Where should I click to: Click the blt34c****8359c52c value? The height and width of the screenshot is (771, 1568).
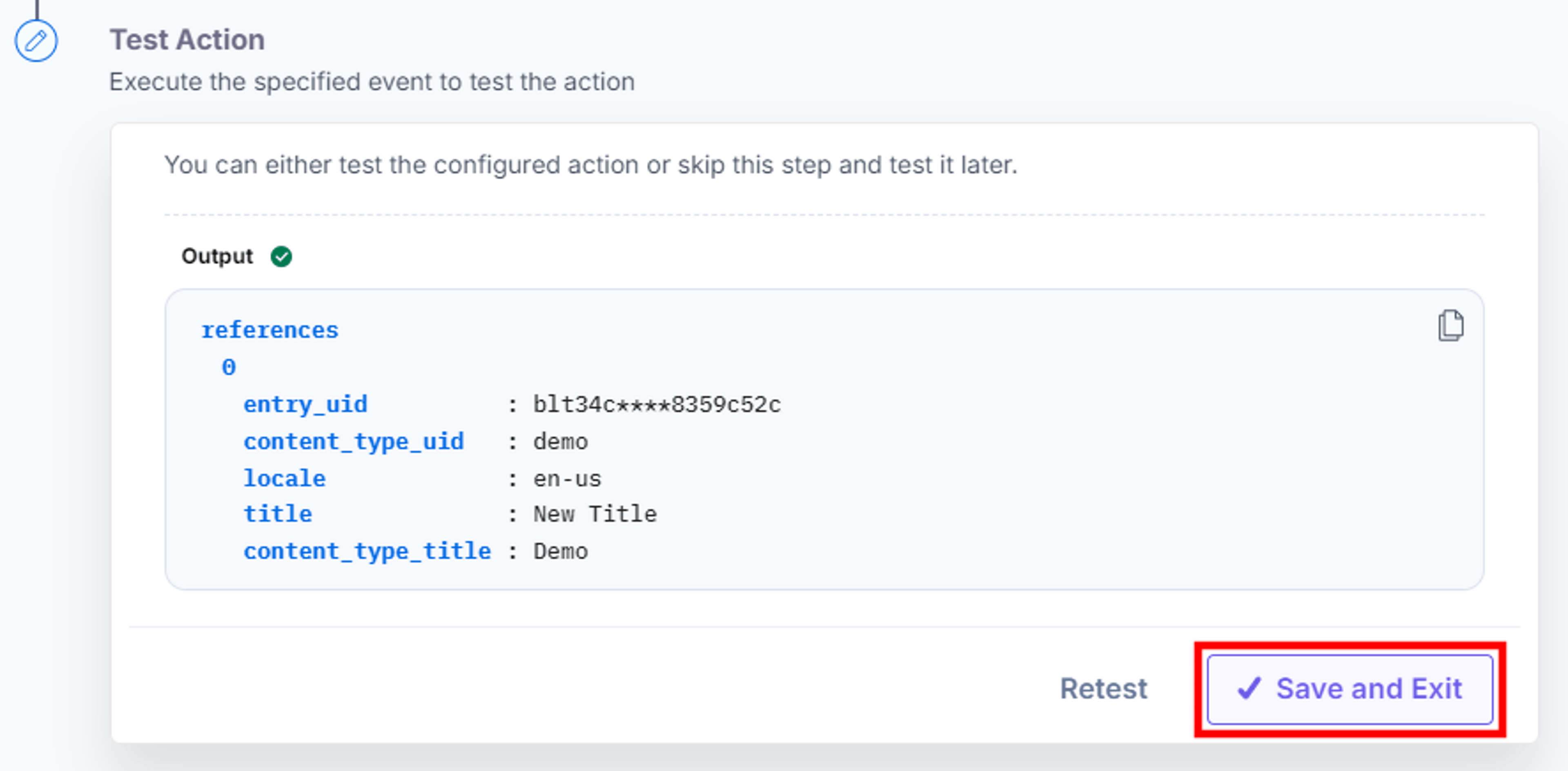(x=657, y=404)
